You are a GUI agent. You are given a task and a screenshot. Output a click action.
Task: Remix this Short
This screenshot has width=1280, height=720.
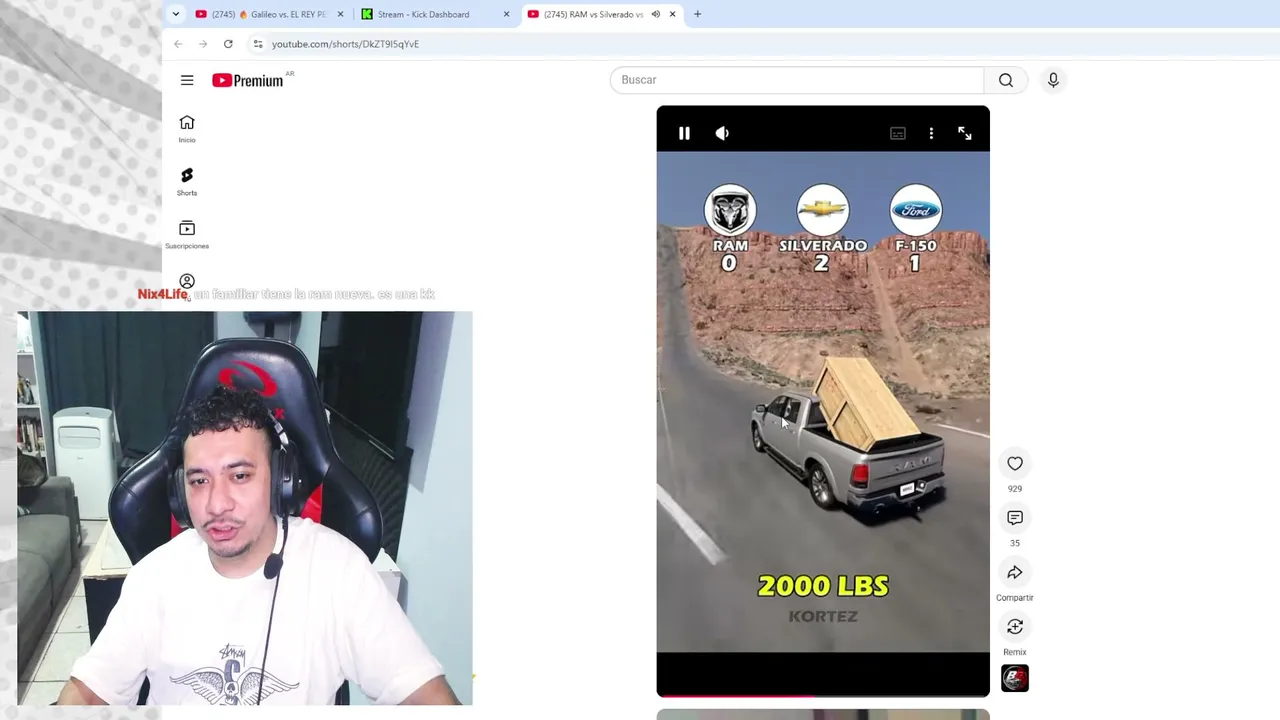click(x=1015, y=626)
